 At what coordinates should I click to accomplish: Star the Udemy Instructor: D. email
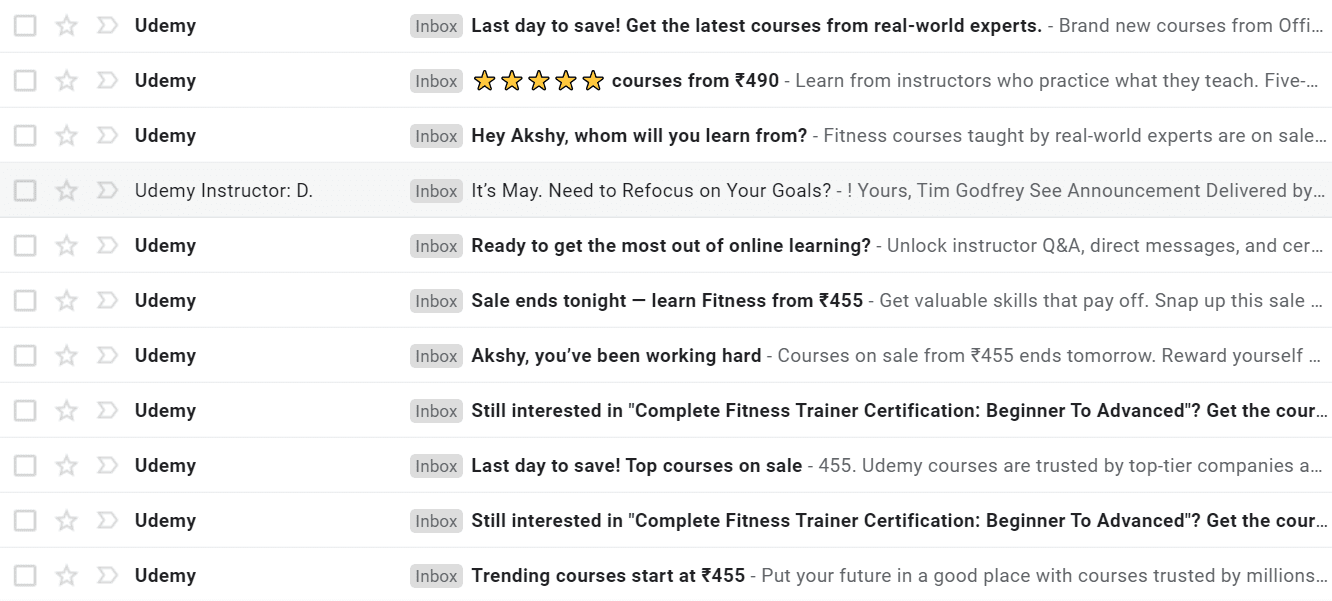tap(66, 191)
